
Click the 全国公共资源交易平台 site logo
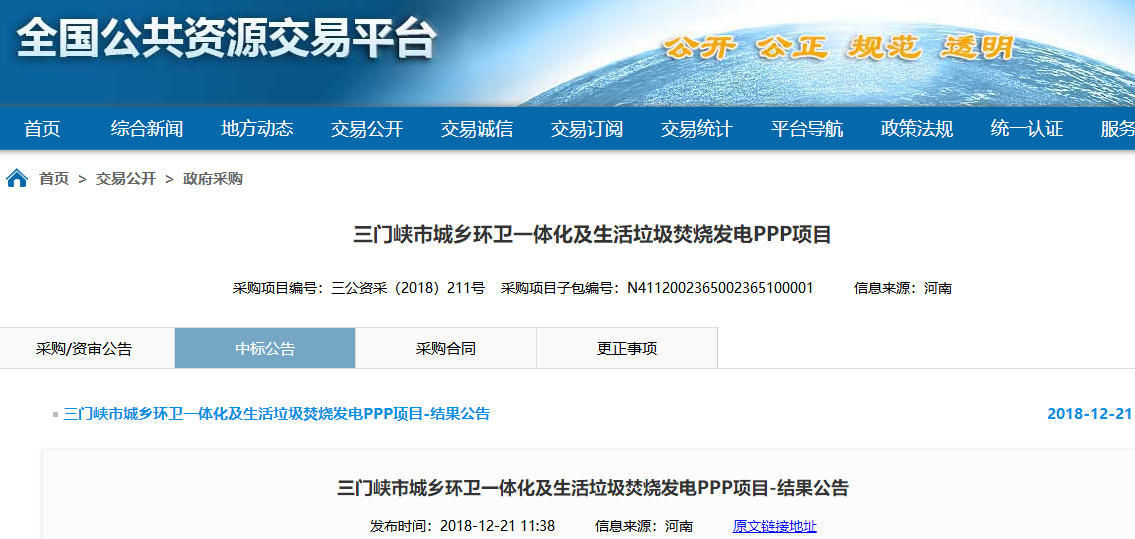(x=227, y=40)
